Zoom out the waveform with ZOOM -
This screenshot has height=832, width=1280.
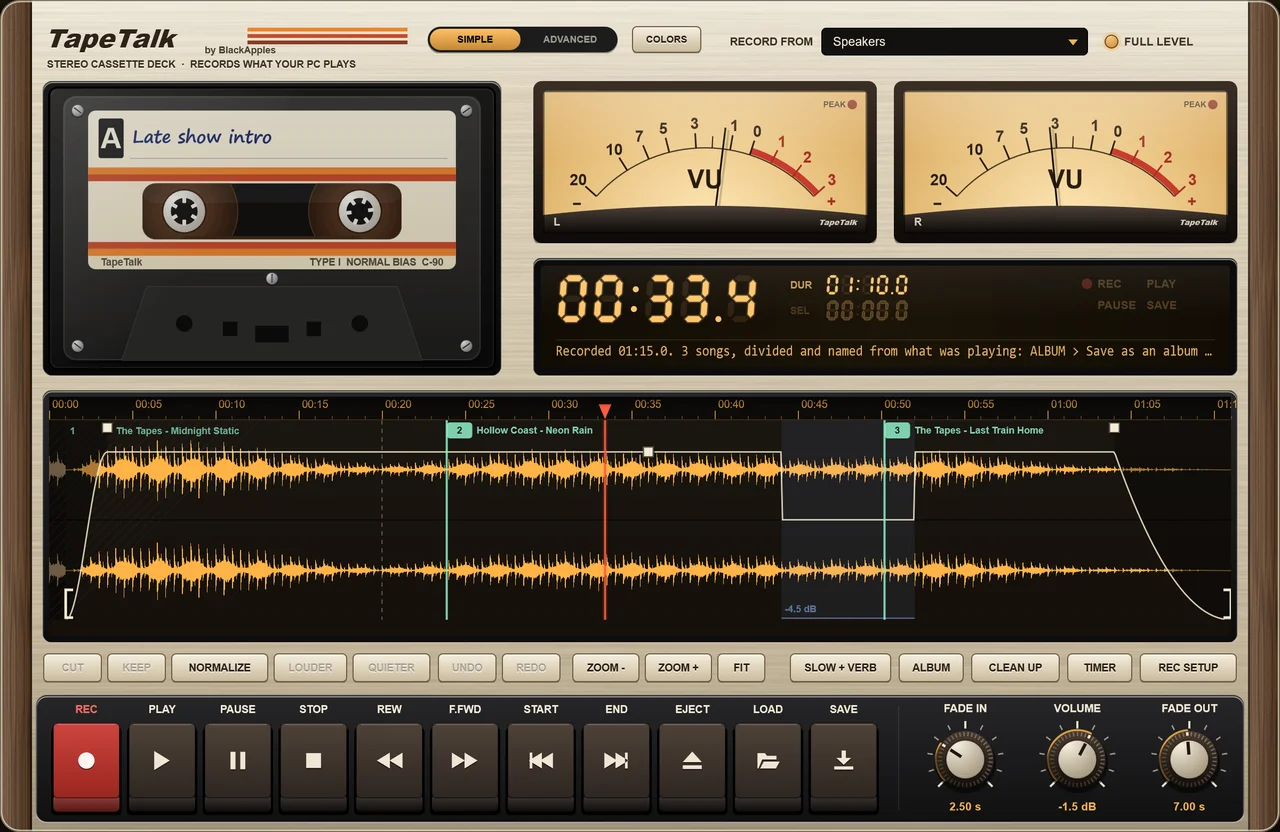point(606,667)
